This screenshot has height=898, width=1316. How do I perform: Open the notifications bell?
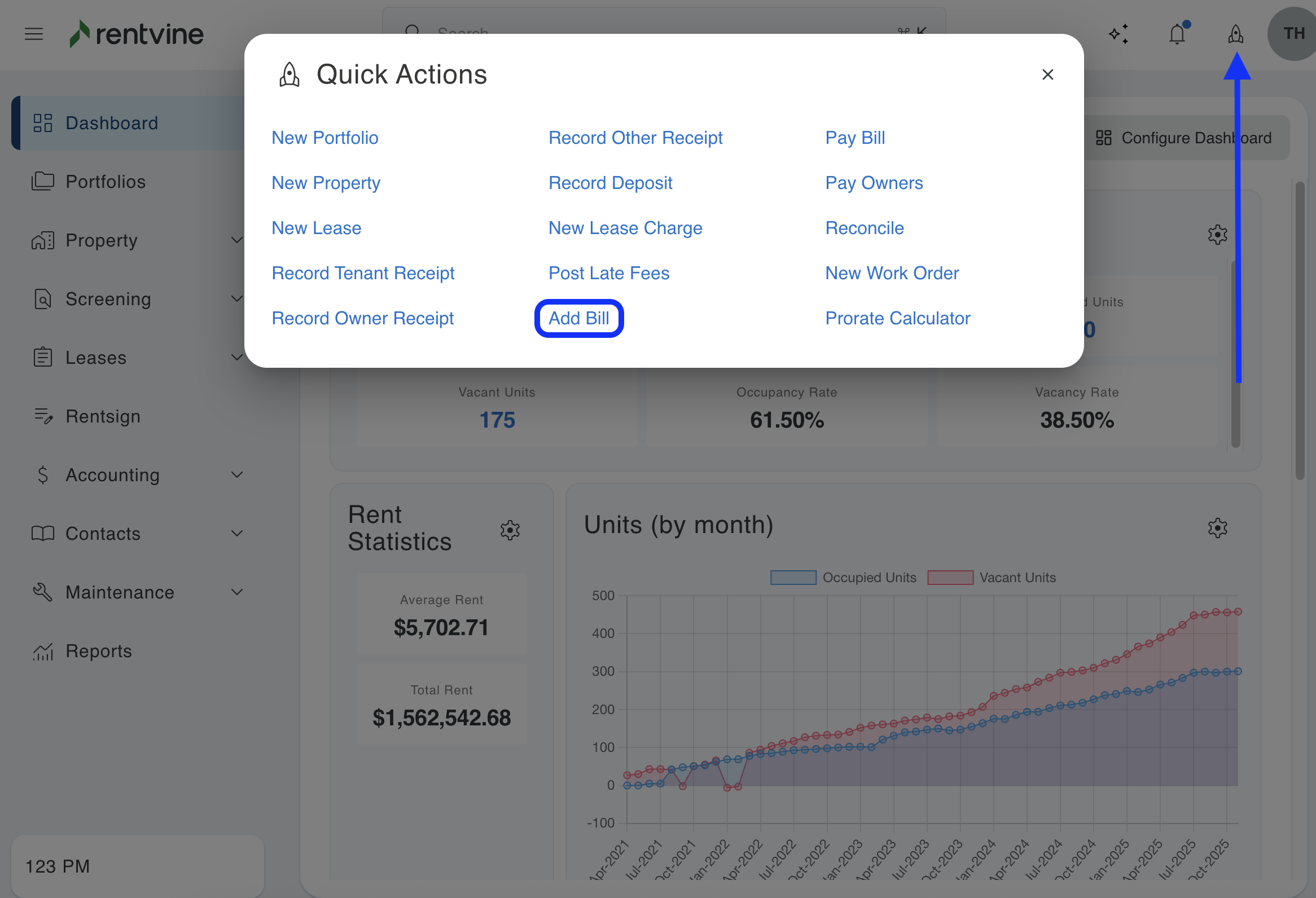coord(1177,34)
